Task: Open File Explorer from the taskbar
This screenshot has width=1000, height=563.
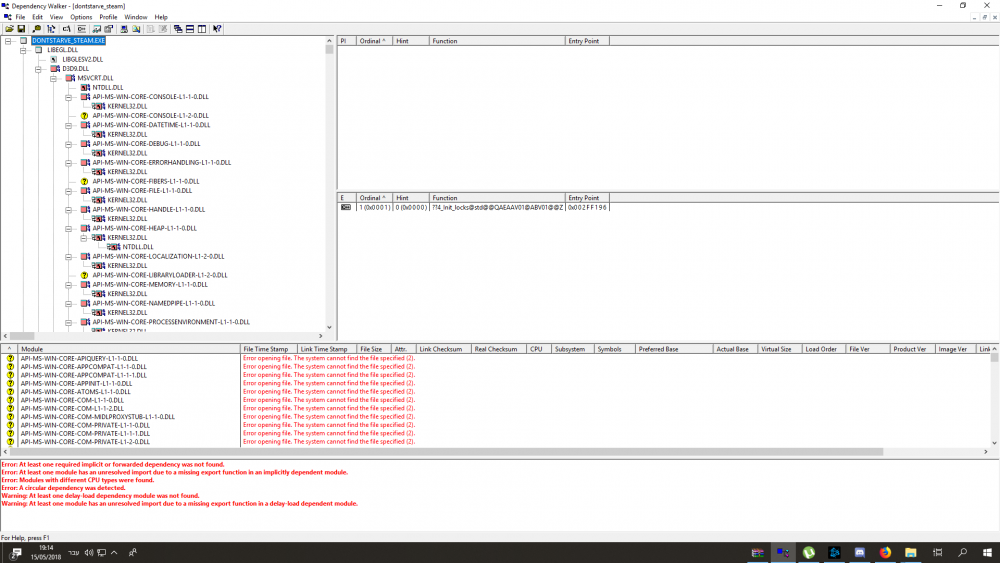Action: coord(911,553)
